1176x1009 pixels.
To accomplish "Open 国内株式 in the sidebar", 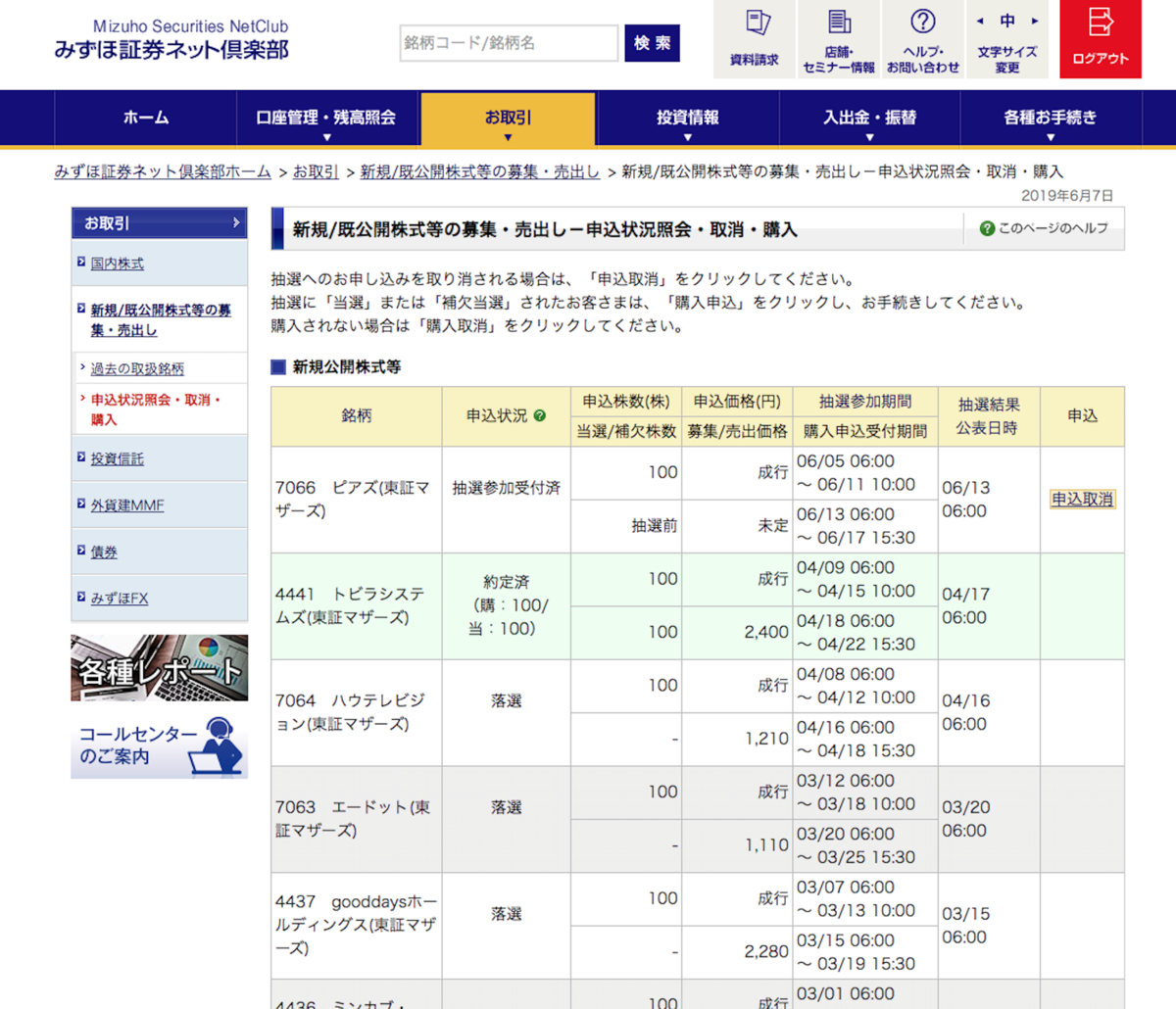I will coord(117,264).
